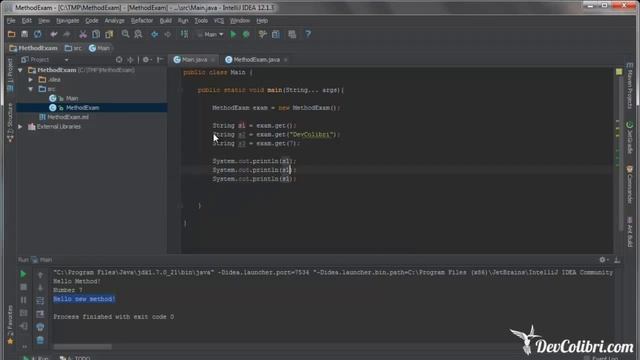Image resolution: width=640 pixels, height=360 pixels.
Task: Open the Run menu
Action: pyautogui.click(x=183, y=20)
